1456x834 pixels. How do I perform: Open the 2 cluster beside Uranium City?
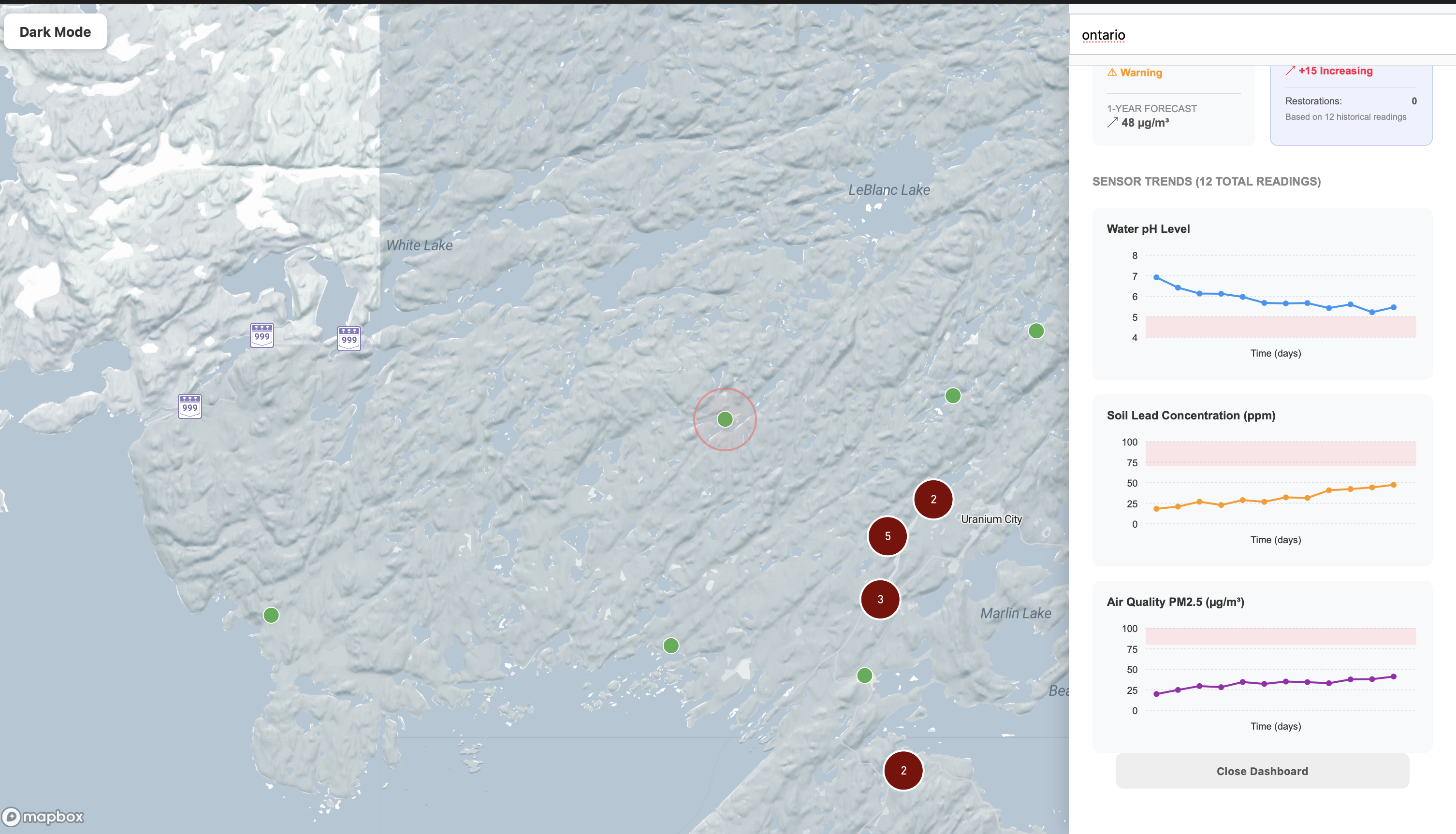[933, 500]
